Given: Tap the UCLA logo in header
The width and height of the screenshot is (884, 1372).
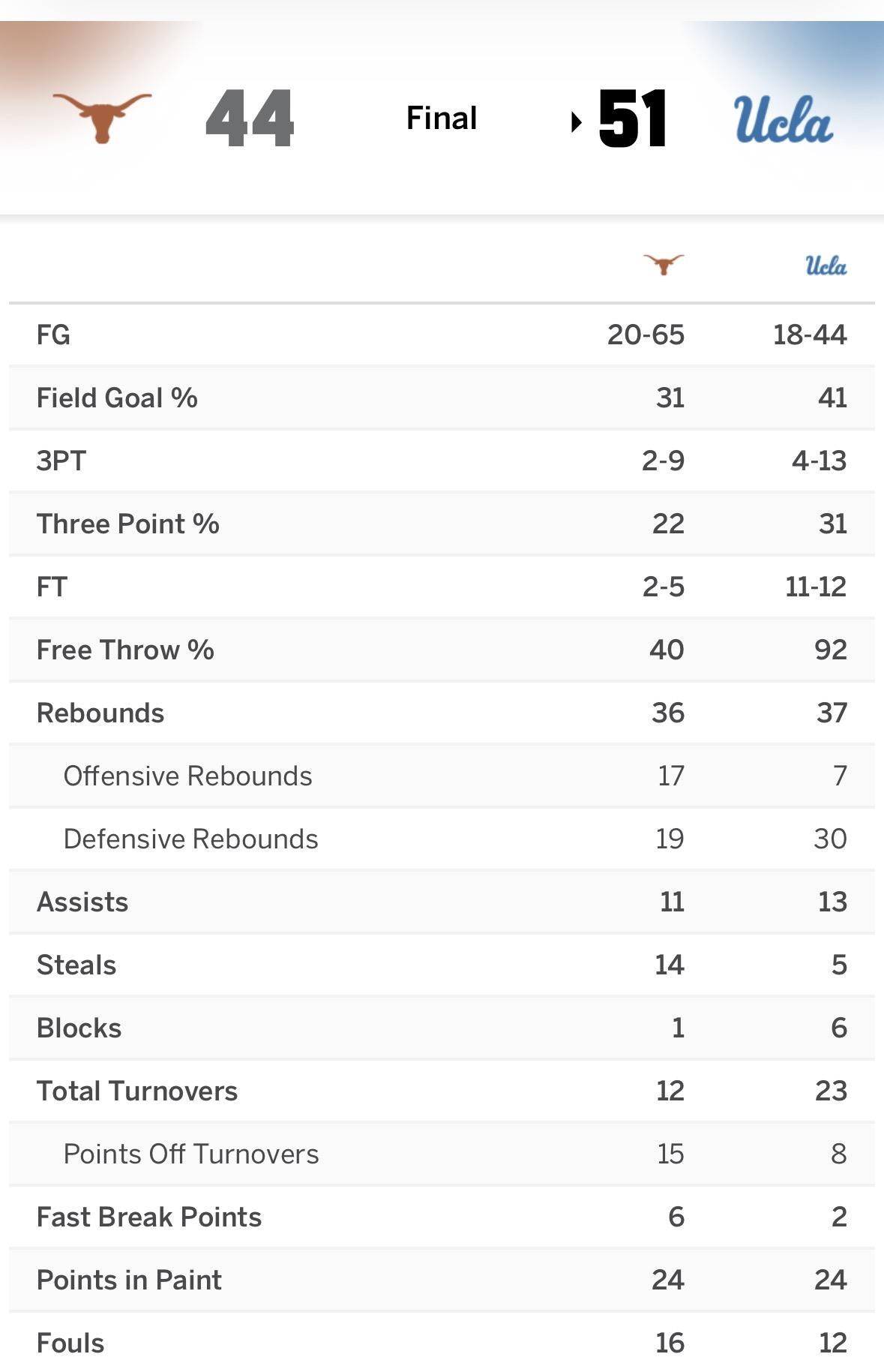Looking at the screenshot, I should click(x=783, y=119).
